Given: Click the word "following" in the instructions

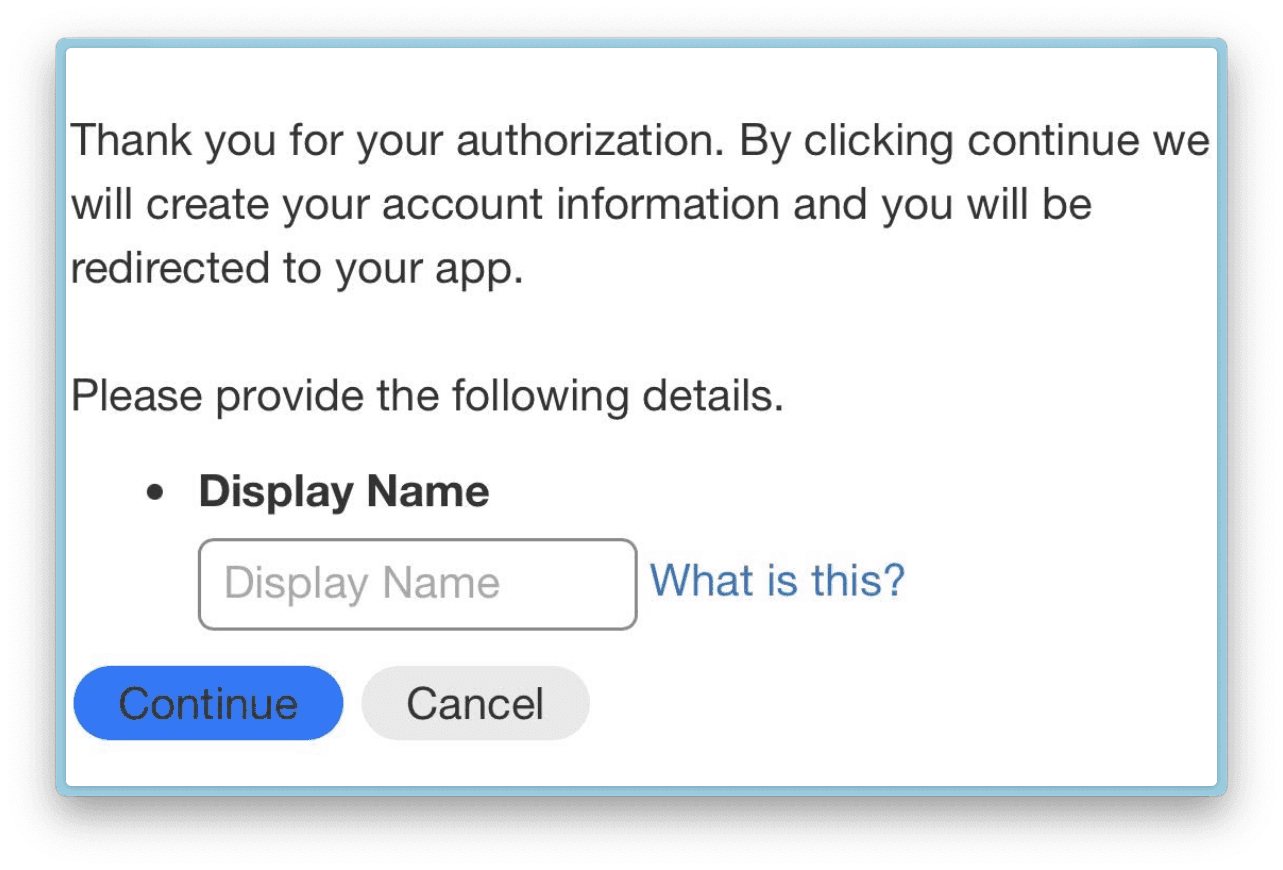Looking at the screenshot, I should point(540,397).
